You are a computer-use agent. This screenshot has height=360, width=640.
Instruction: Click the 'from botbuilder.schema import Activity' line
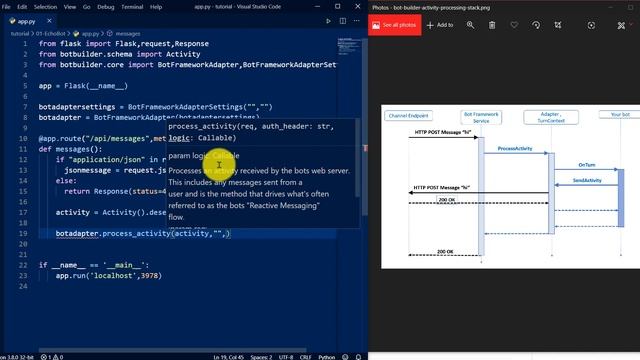[x=119, y=54]
